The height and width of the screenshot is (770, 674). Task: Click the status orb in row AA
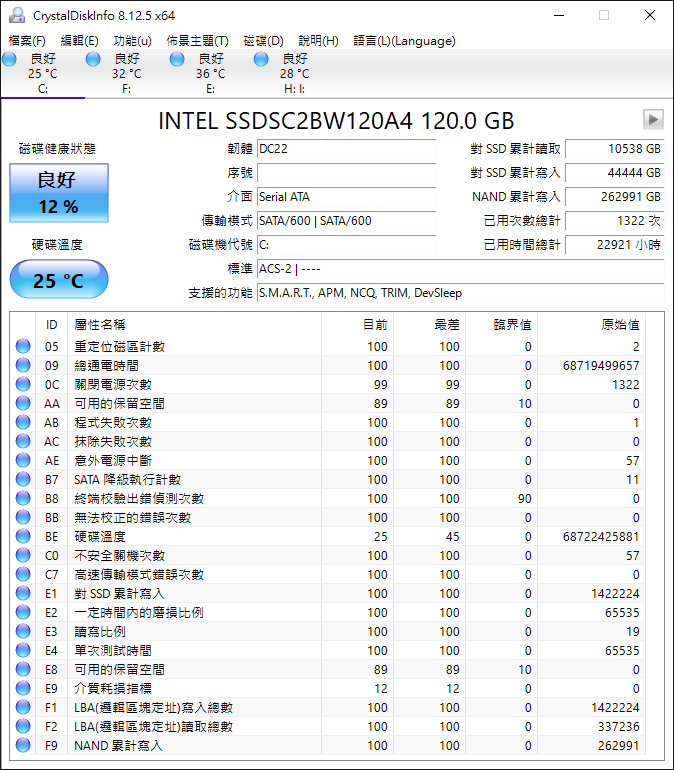[23, 403]
